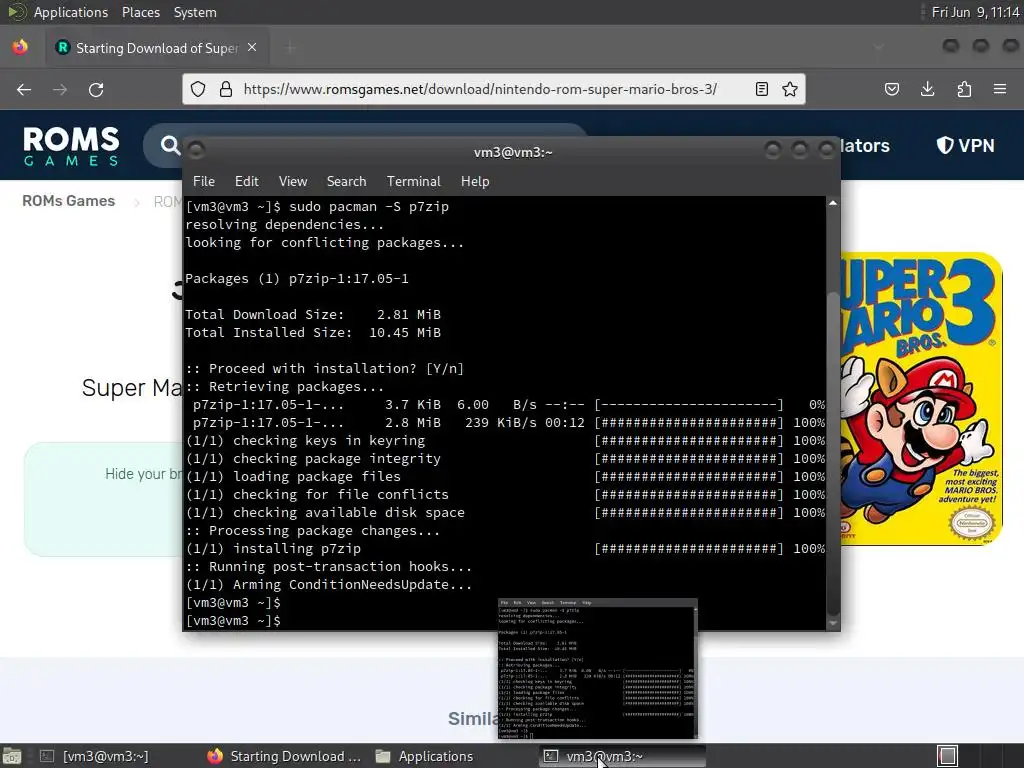1024x768 pixels.
Task: Click ROMs Games site logo
Action: 71,146
